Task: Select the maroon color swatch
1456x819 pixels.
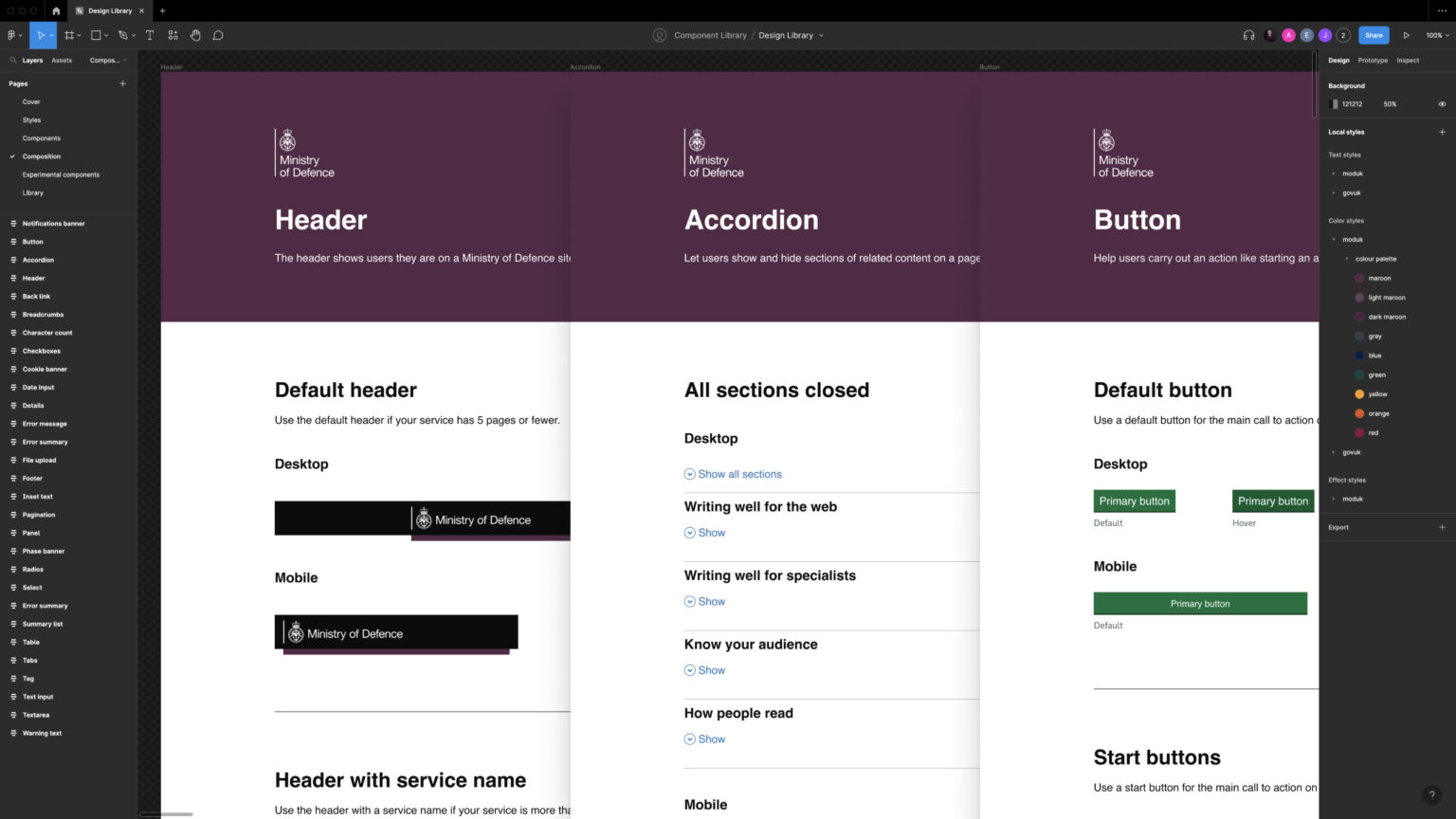Action: pyautogui.click(x=1359, y=278)
